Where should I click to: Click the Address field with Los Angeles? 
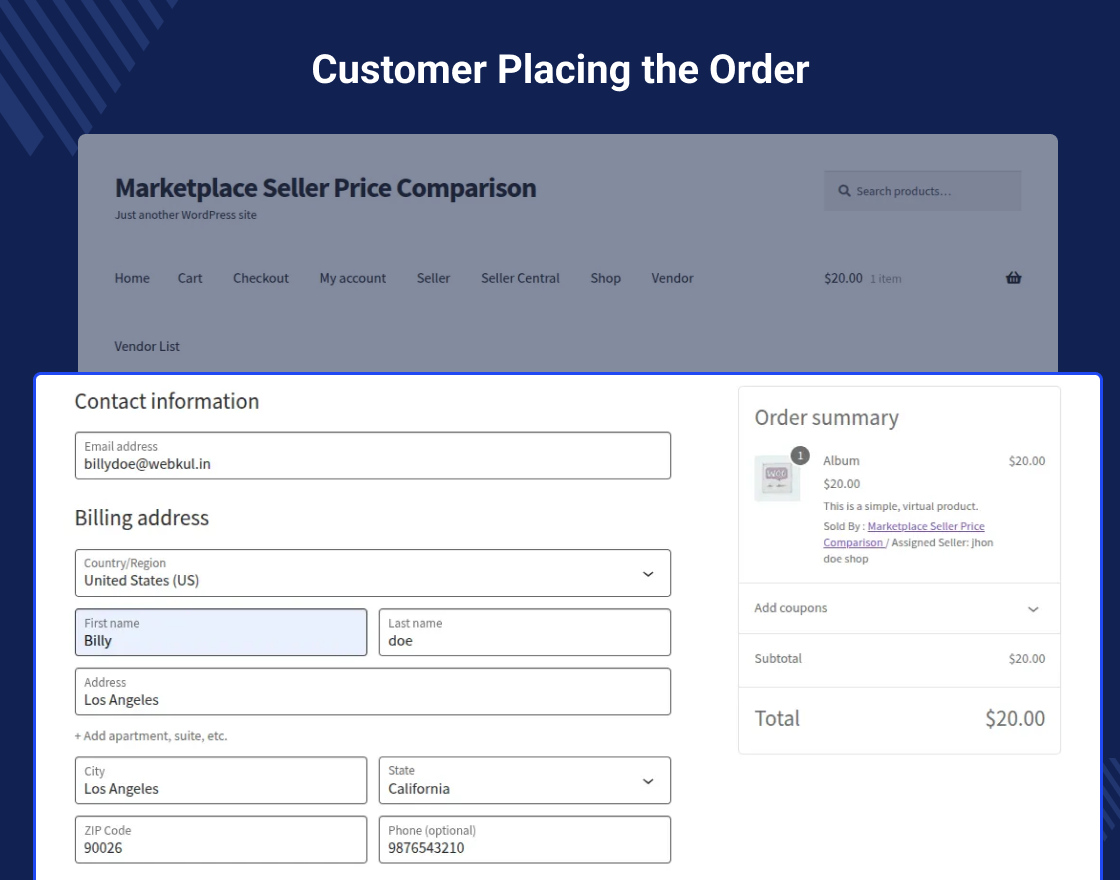373,691
